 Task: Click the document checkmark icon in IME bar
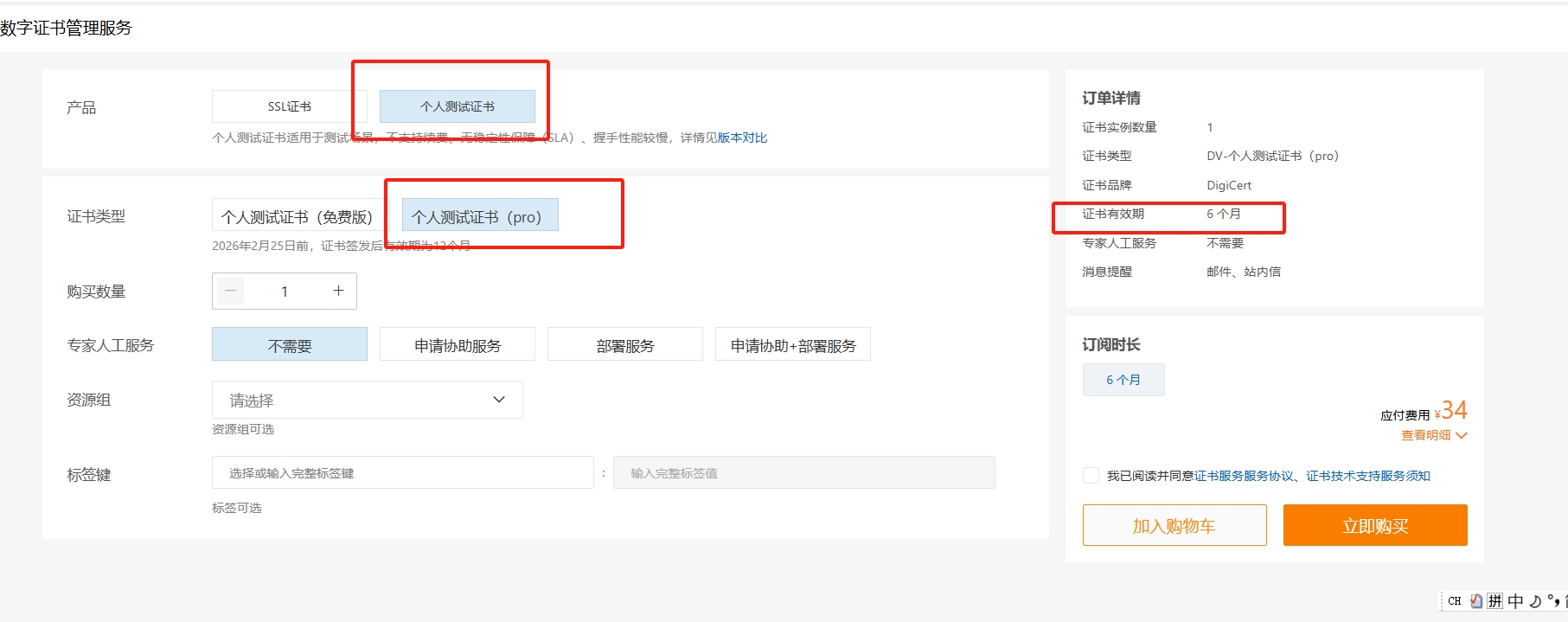(1476, 601)
